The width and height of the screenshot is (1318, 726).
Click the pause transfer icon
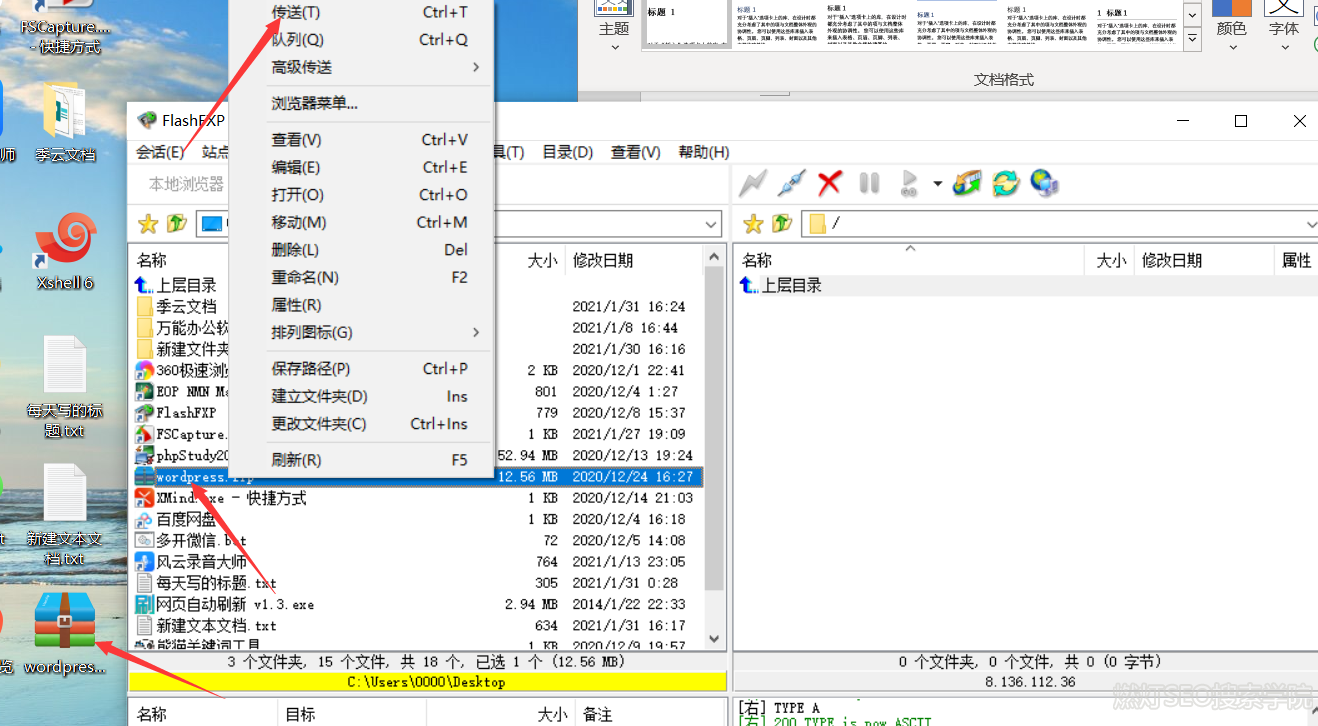[869, 183]
